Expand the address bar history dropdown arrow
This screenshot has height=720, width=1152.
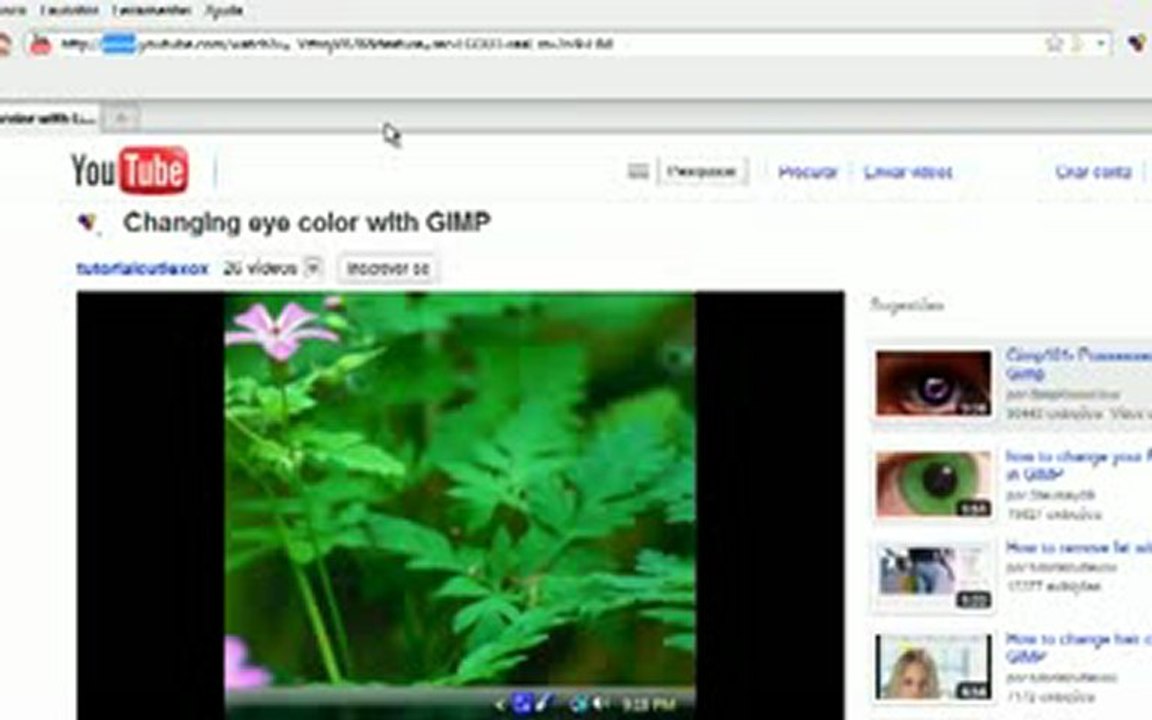(x=1101, y=44)
